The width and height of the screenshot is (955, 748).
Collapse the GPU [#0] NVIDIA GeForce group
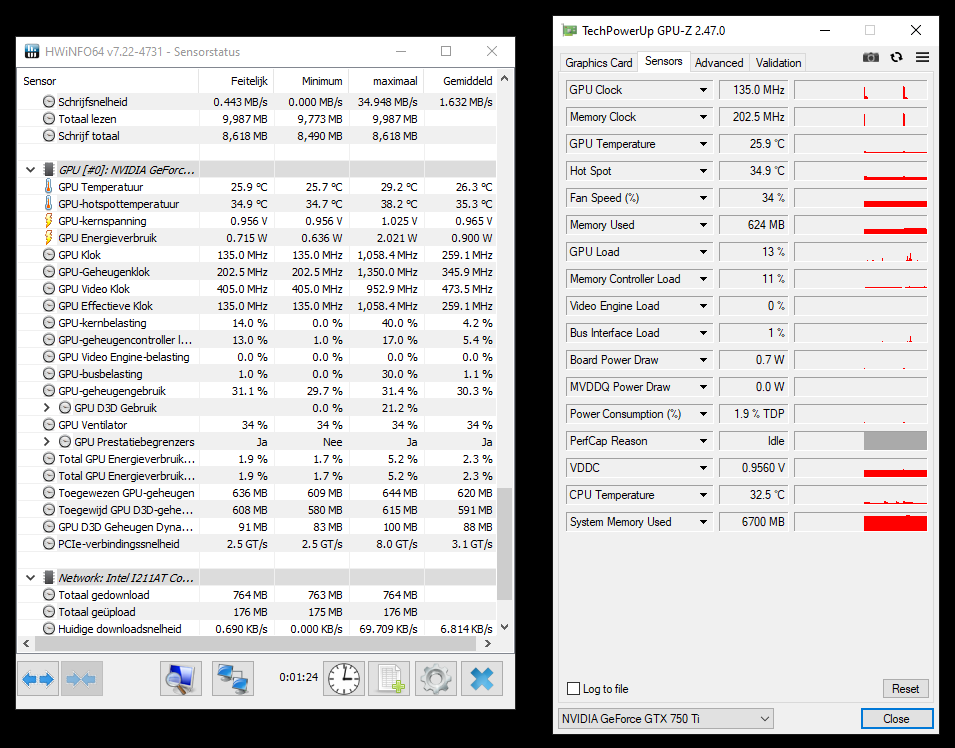(30, 169)
